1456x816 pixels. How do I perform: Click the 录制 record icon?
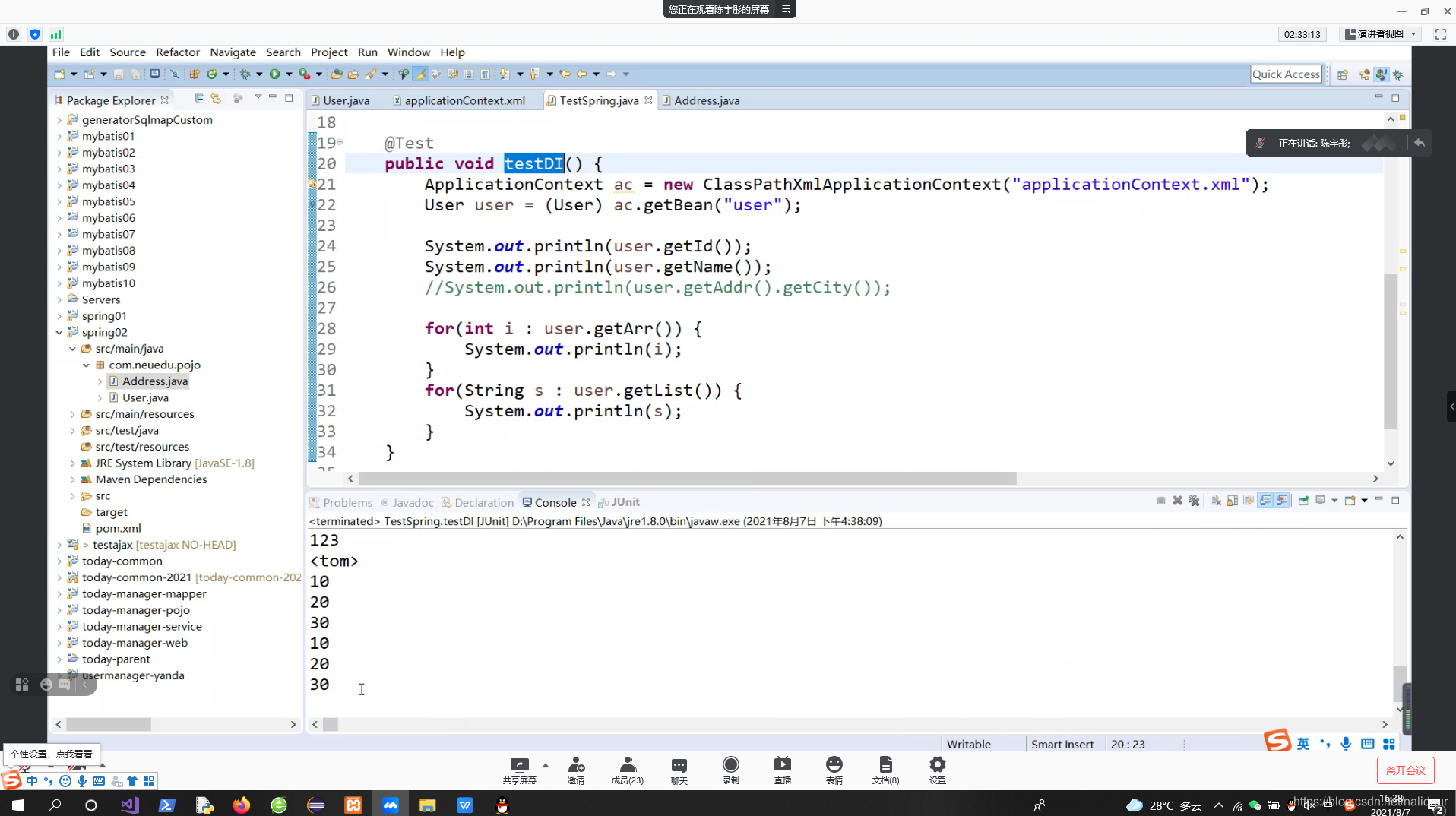pos(731,770)
